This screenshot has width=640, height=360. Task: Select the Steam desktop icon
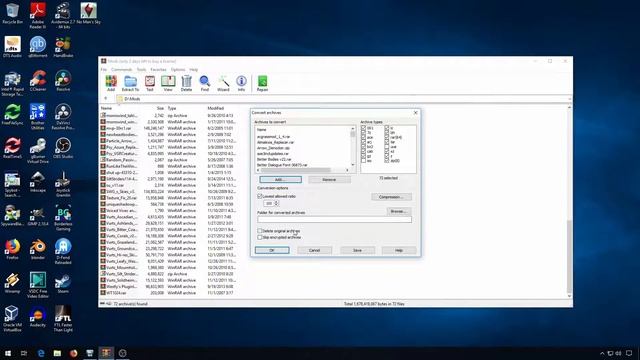tap(63, 283)
